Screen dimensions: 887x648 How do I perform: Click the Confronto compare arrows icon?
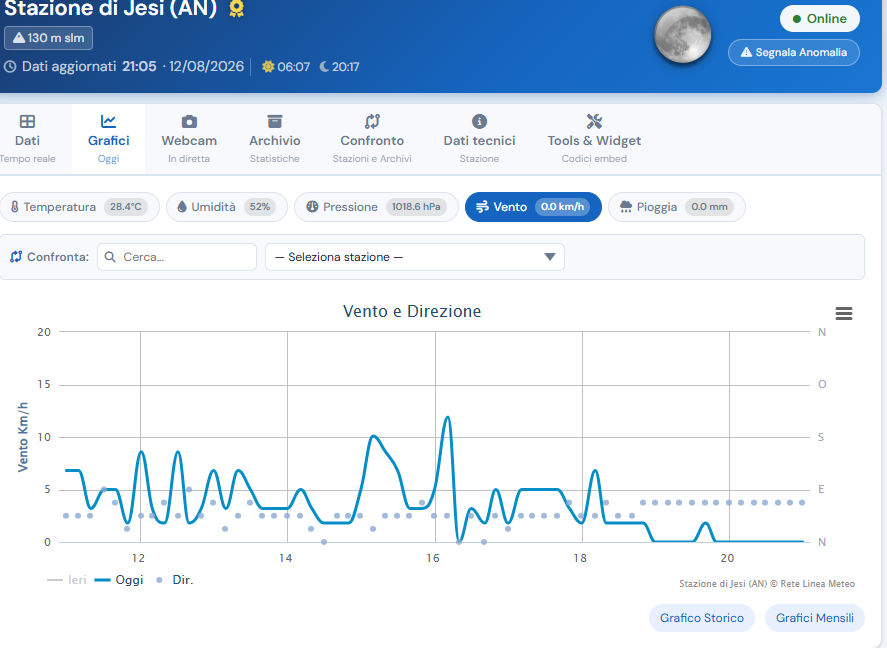(372, 122)
